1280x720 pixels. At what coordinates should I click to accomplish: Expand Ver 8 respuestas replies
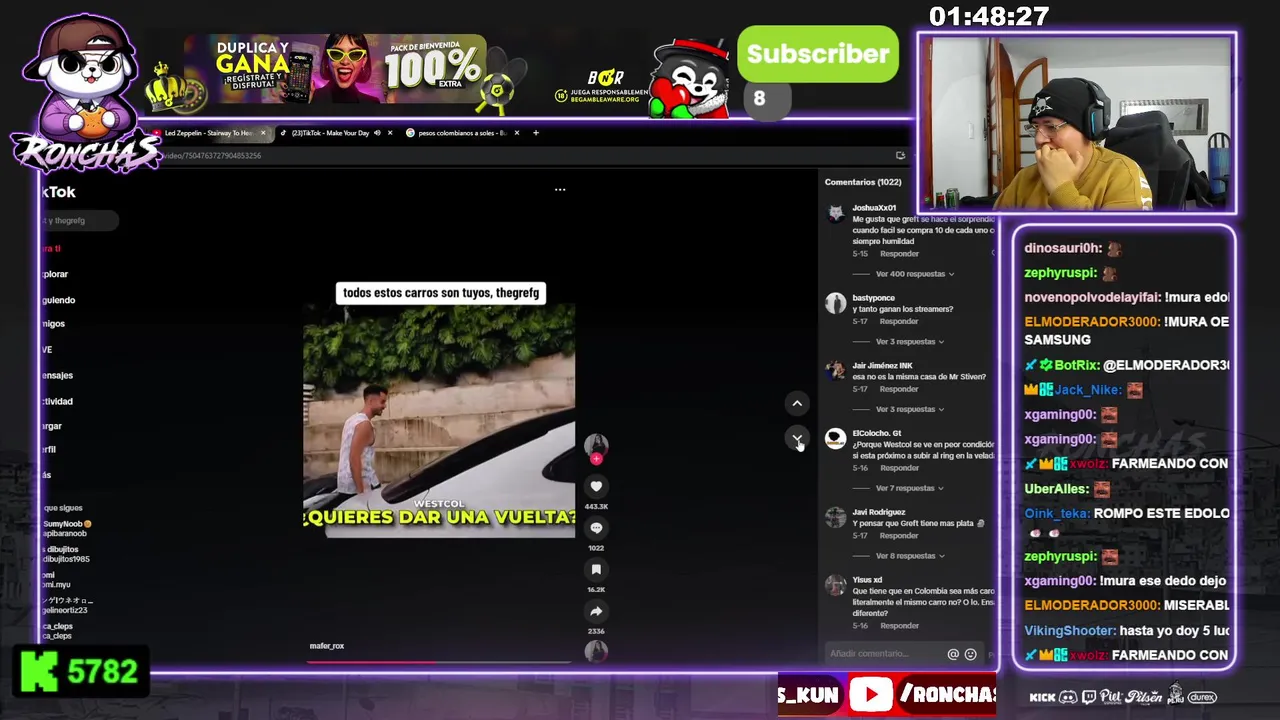(x=910, y=556)
